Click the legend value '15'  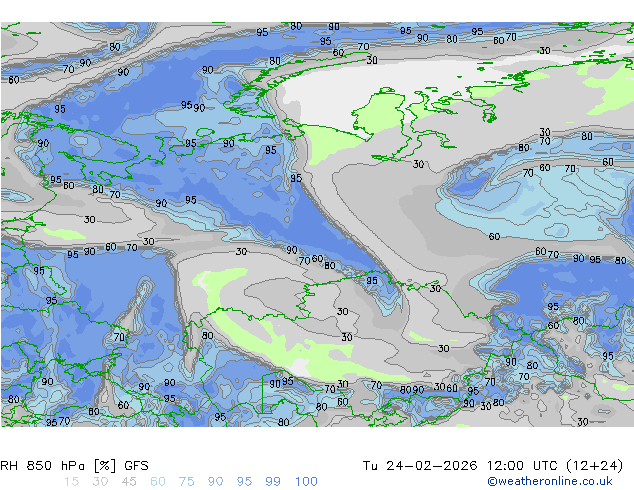(71, 482)
